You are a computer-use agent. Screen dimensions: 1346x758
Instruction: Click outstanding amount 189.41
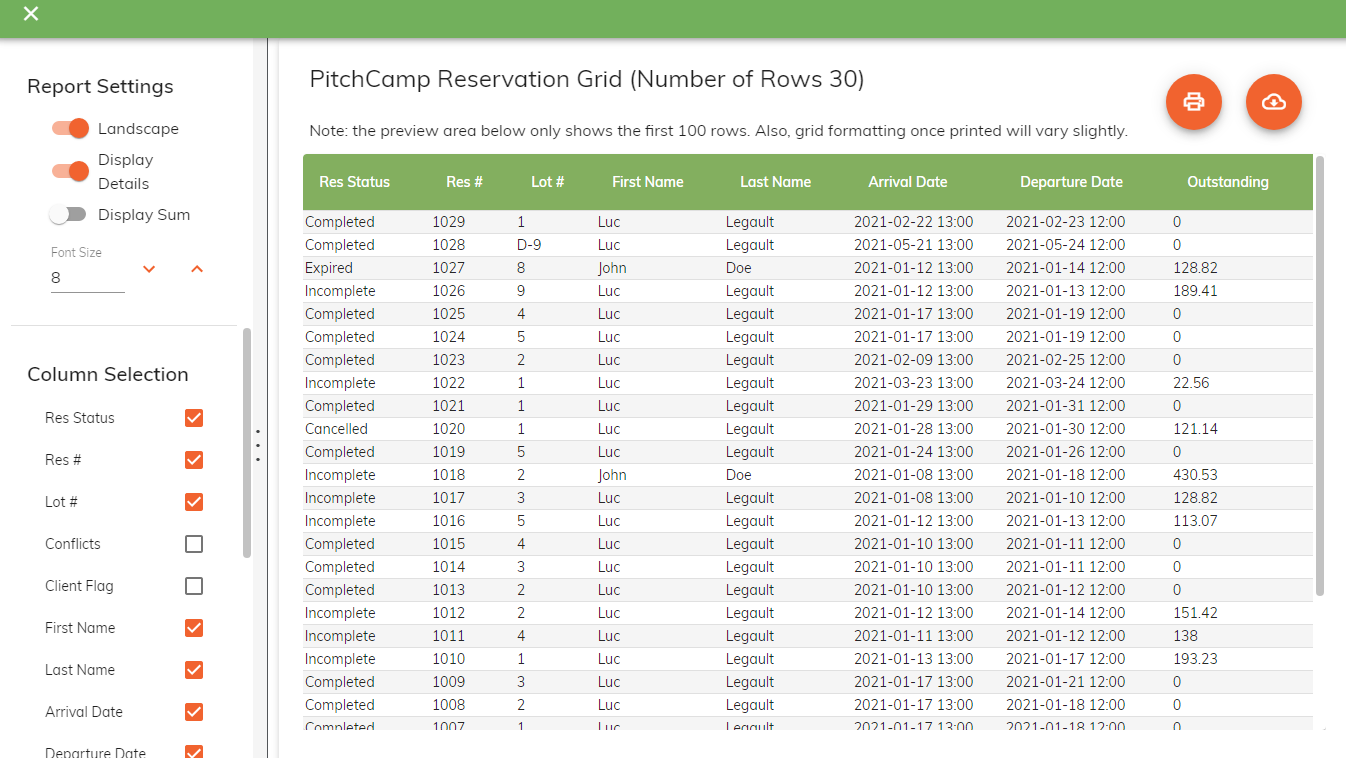pyautogui.click(x=1195, y=291)
